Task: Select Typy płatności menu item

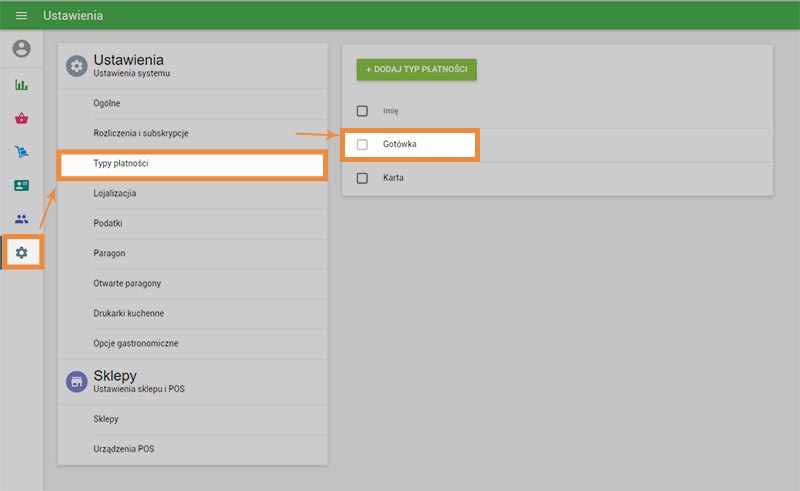Action: pyautogui.click(x=121, y=163)
